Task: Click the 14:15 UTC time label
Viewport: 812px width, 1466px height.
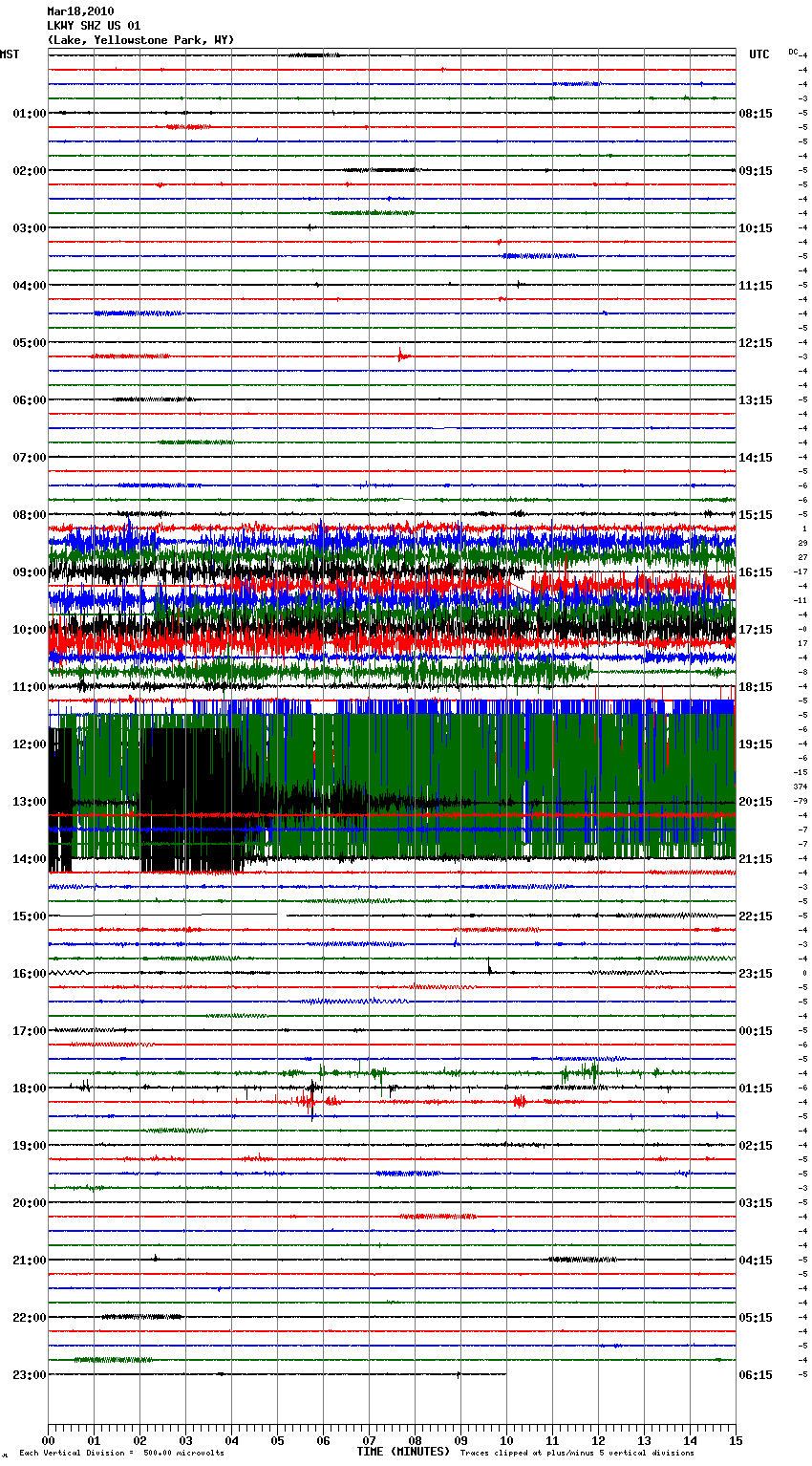Action: tap(756, 458)
